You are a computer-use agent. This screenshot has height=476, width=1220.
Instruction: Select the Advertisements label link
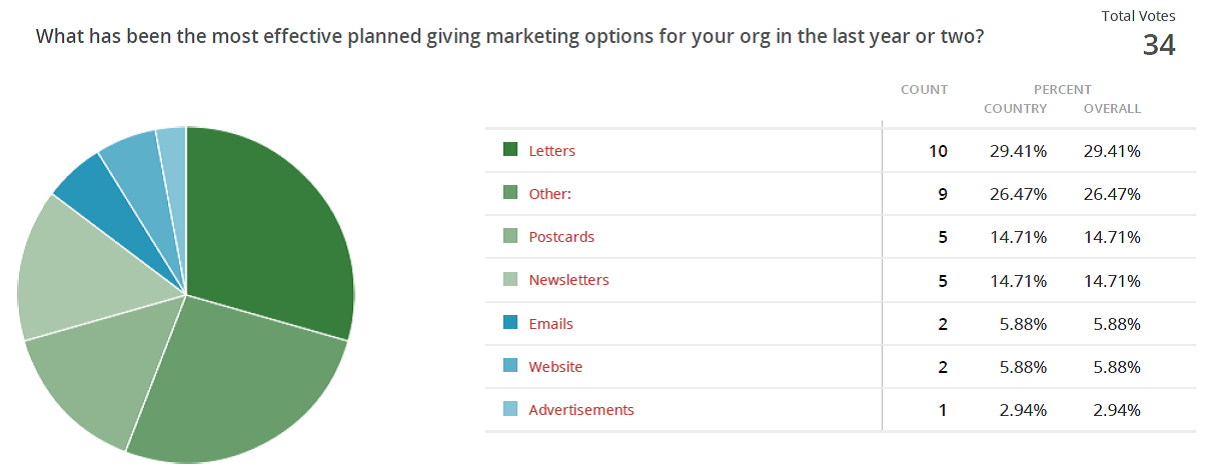click(x=581, y=410)
